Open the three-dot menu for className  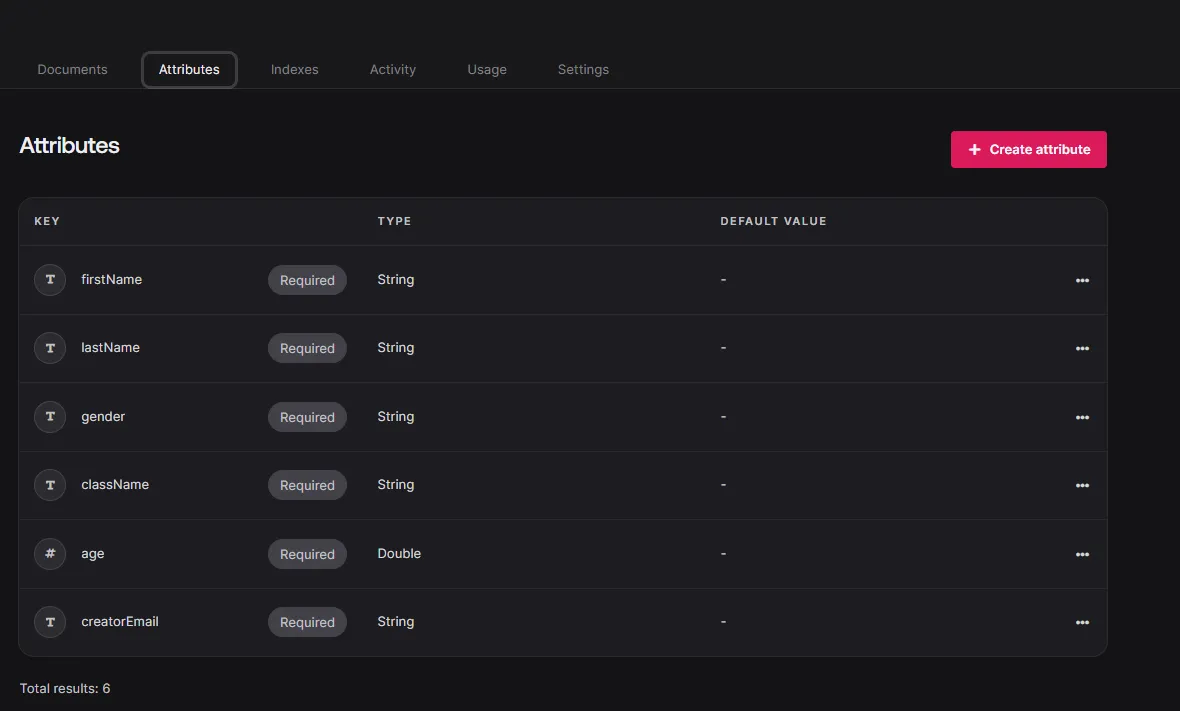pyautogui.click(x=1082, y=486)
